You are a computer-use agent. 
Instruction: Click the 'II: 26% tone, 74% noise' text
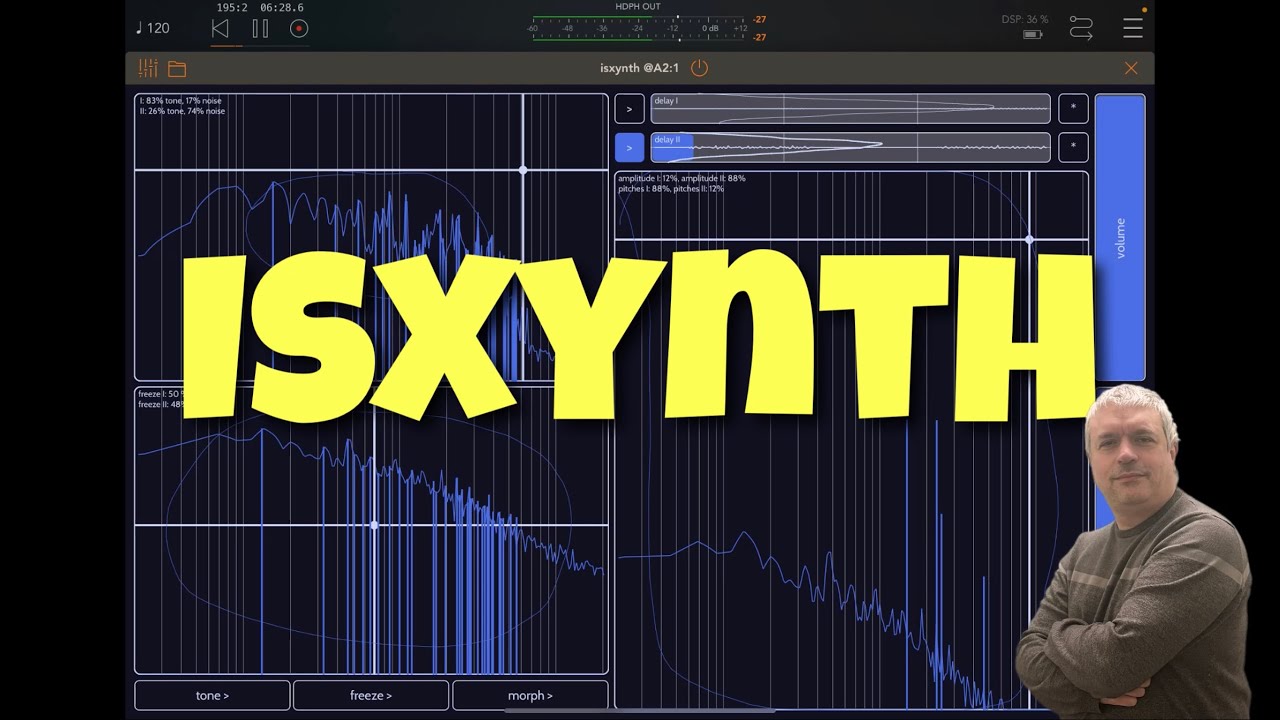(182, 111)
